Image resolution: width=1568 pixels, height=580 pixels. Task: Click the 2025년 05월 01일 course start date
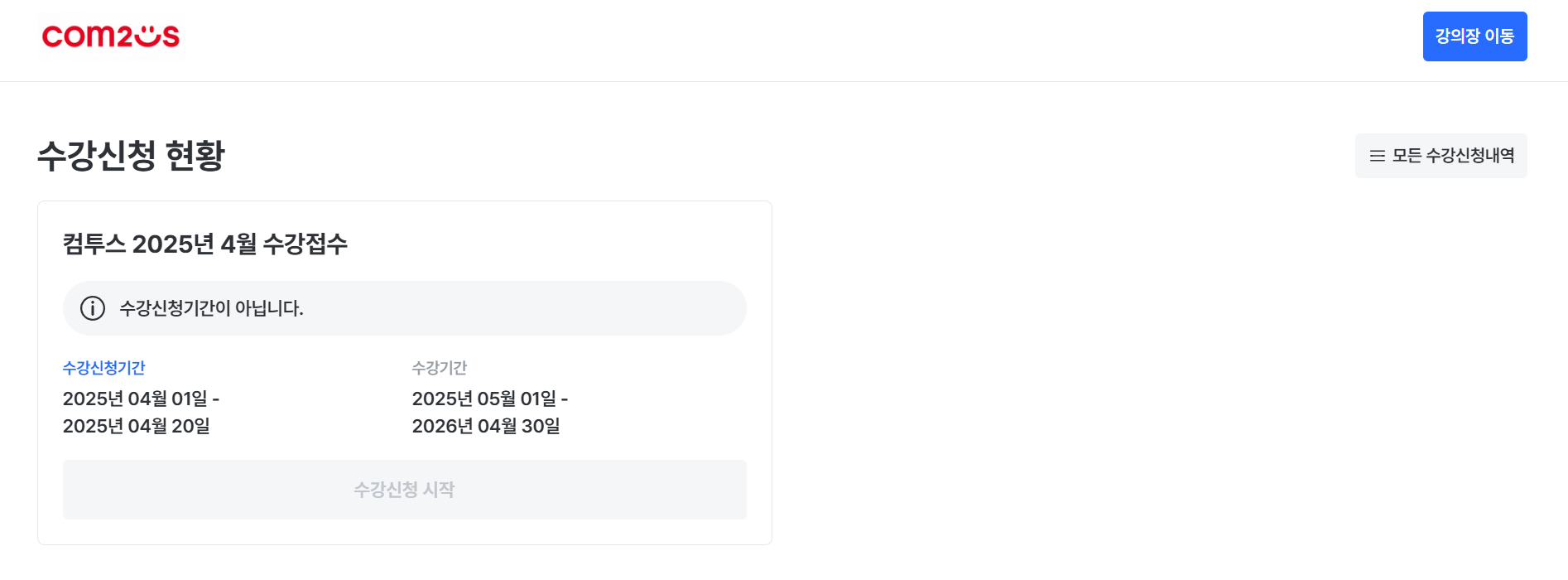485,399
